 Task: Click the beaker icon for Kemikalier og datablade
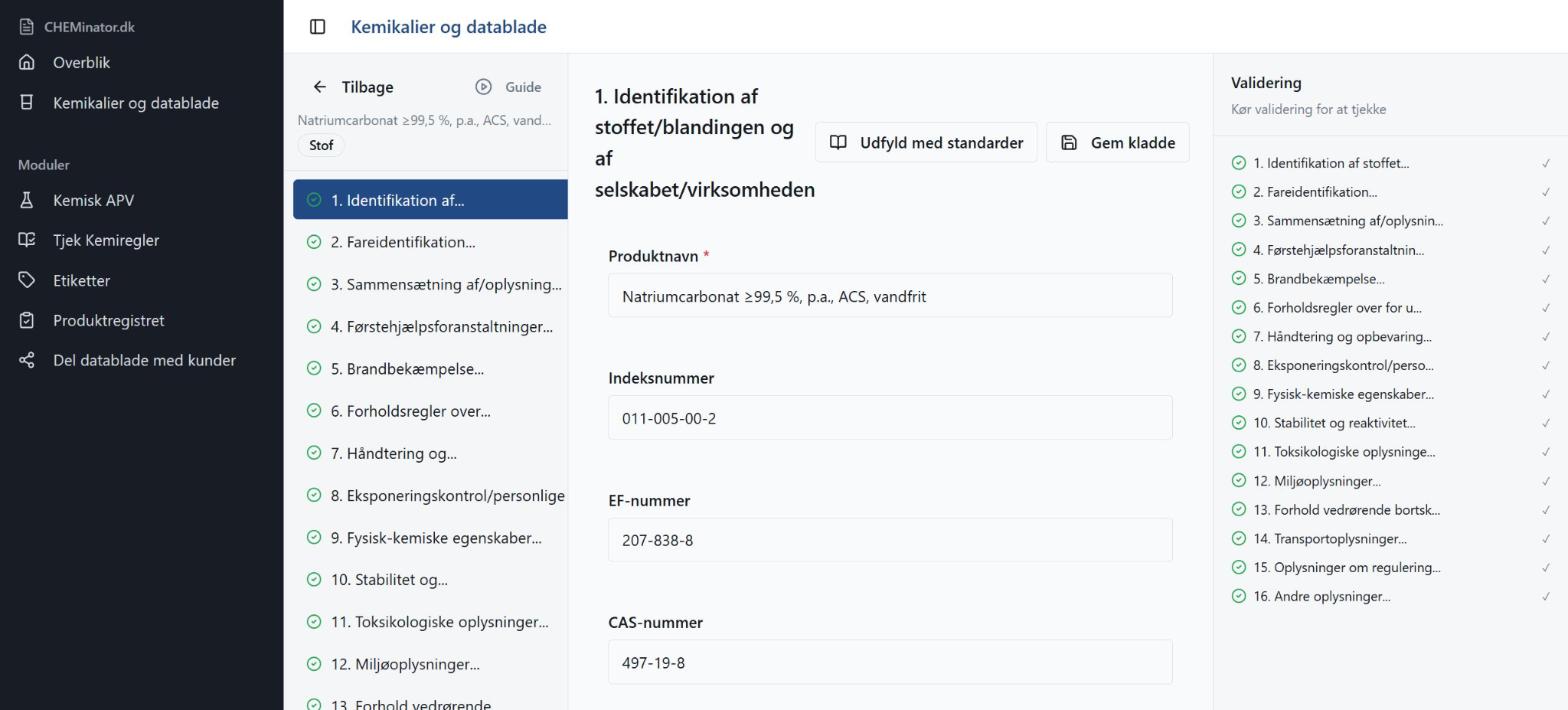point(27,103)
